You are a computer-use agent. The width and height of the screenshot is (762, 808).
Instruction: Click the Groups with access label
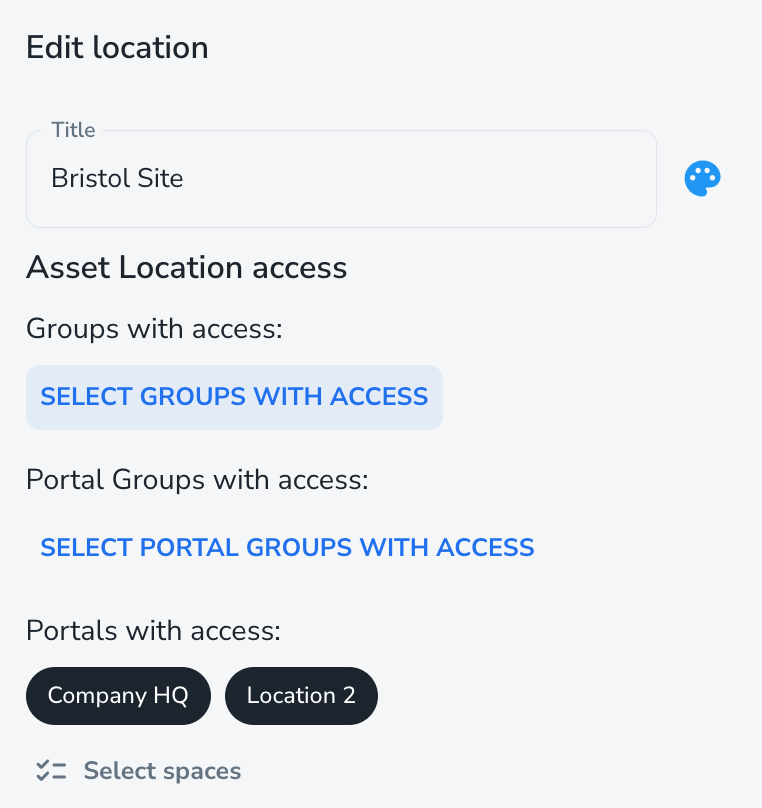154,328
